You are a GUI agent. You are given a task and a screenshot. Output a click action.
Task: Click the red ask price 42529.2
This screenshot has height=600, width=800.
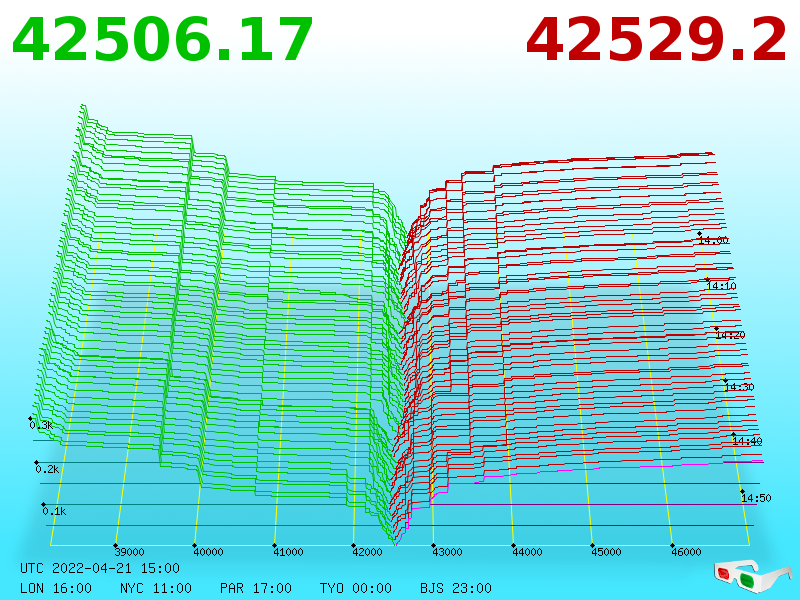click(657, 40)
